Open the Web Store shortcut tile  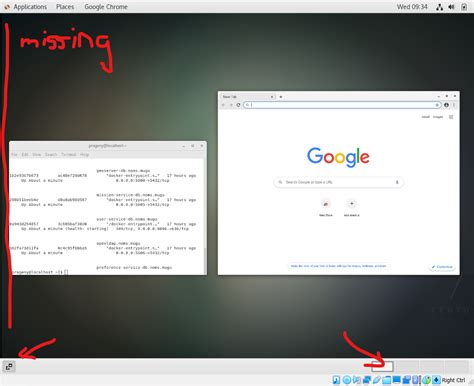pyautogui.click(x=326, y=208)
